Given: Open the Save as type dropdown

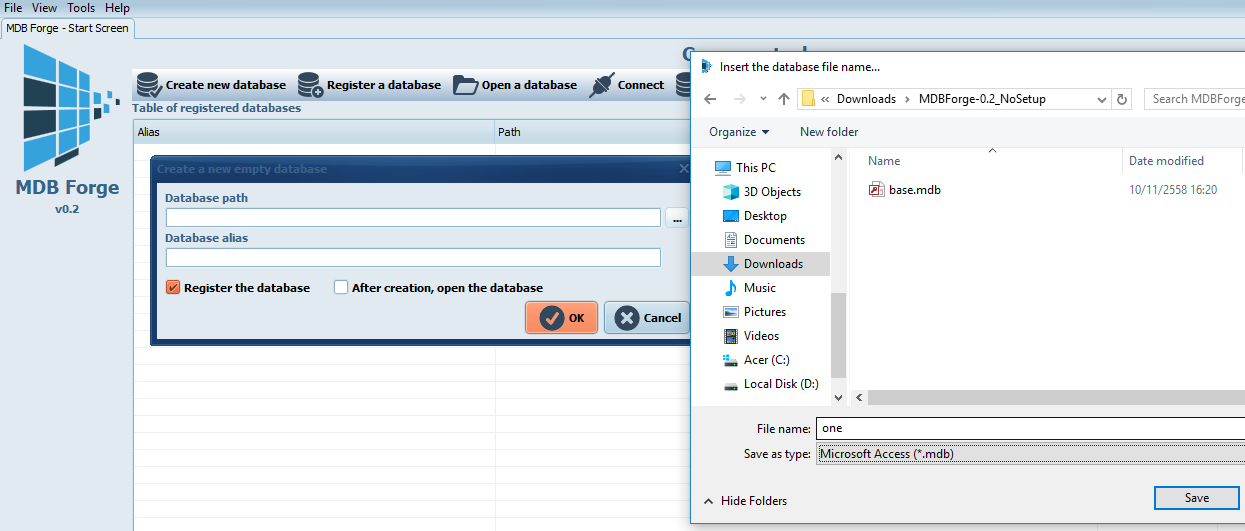Looking at the screenshot, I should 1030,454.
